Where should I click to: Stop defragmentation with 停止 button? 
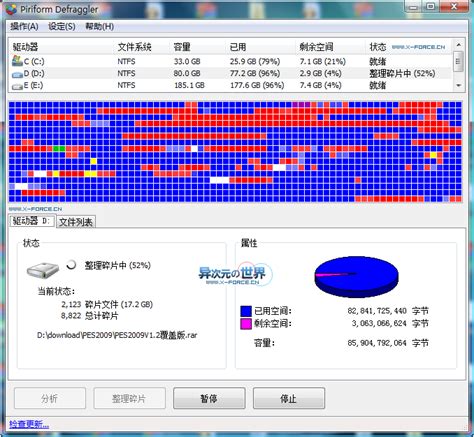click(x=289, y=398)
